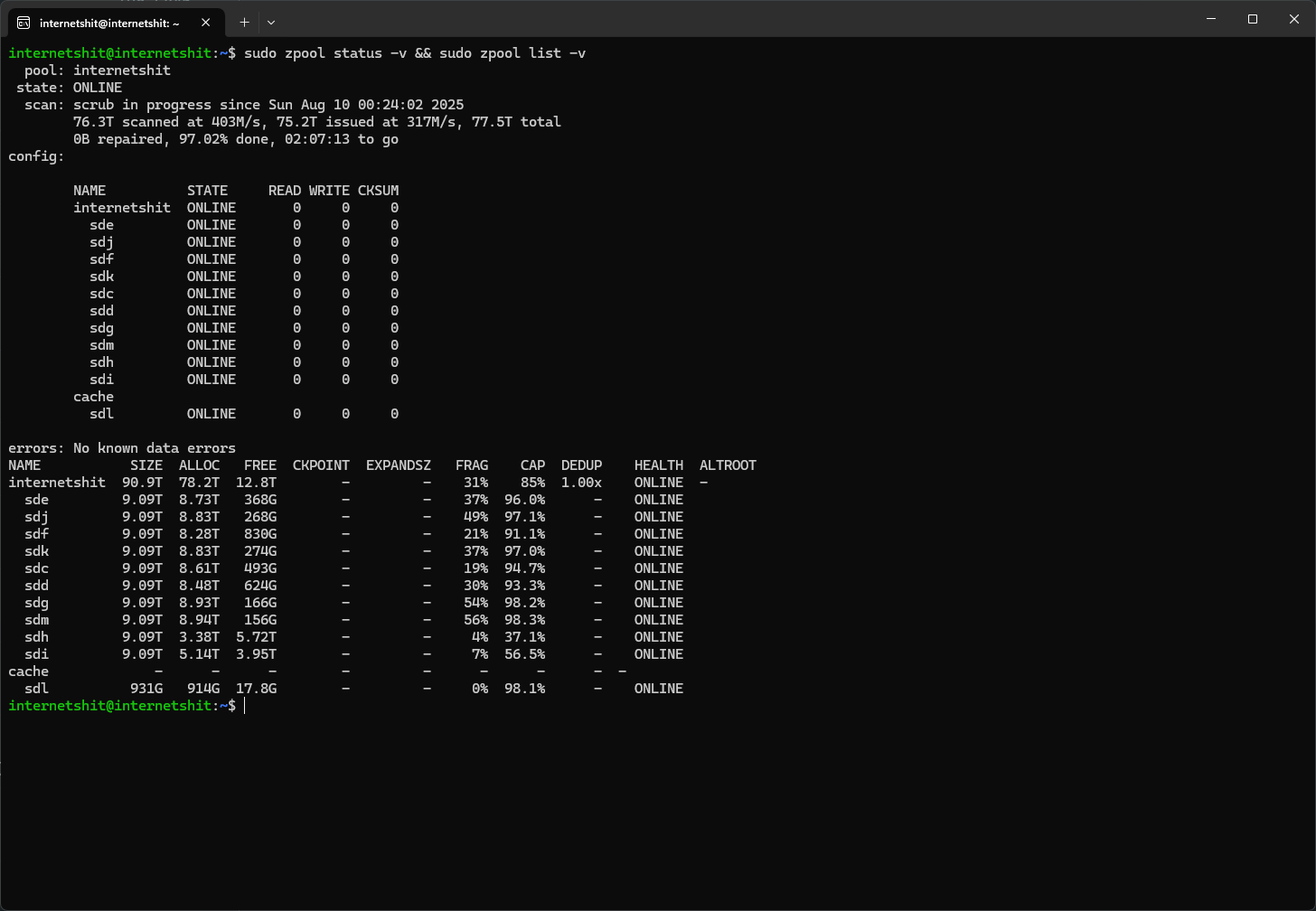Click sde's capacity "96.0%"
This screenshot has height=911, width=1316.
tap(524, 500)
